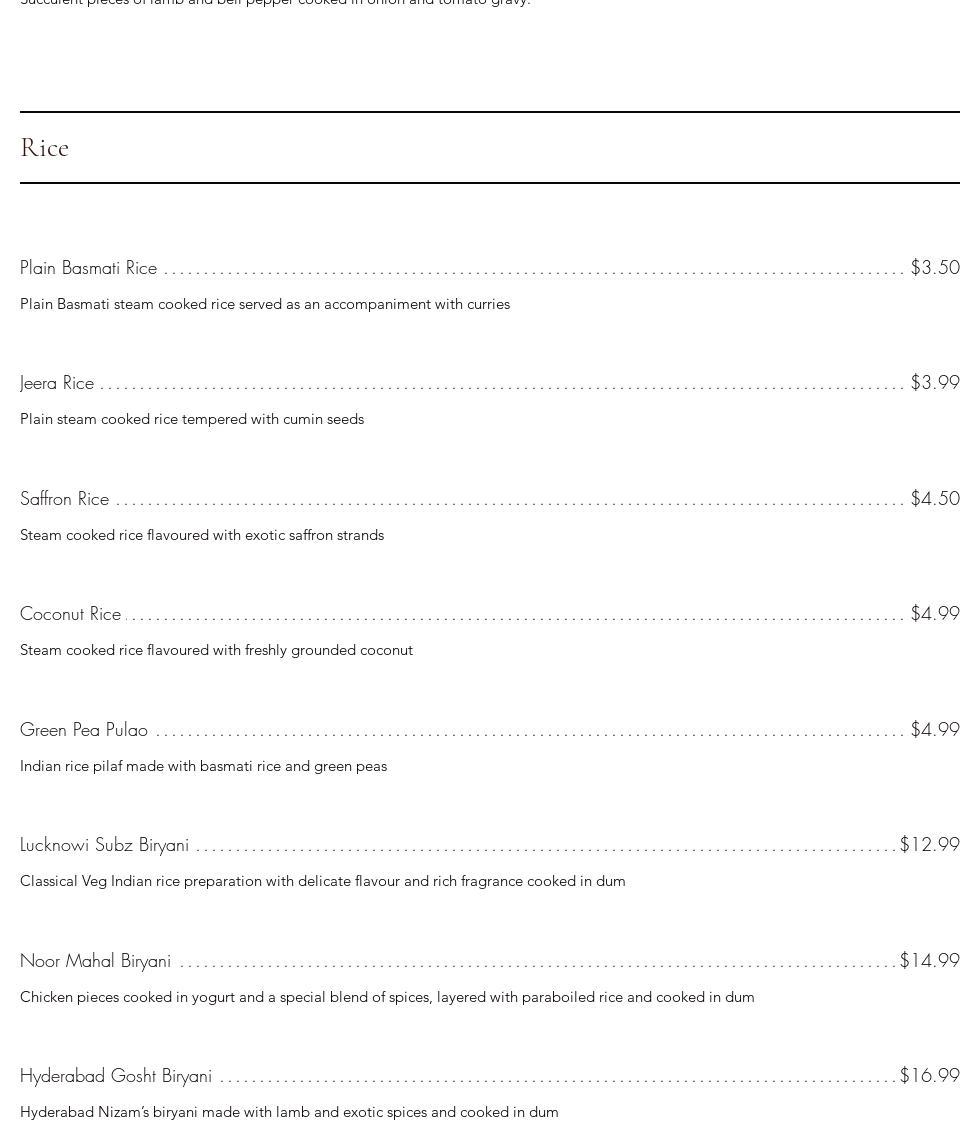Click the Green Pea Pulao $4.99 price

click(934, 730)
